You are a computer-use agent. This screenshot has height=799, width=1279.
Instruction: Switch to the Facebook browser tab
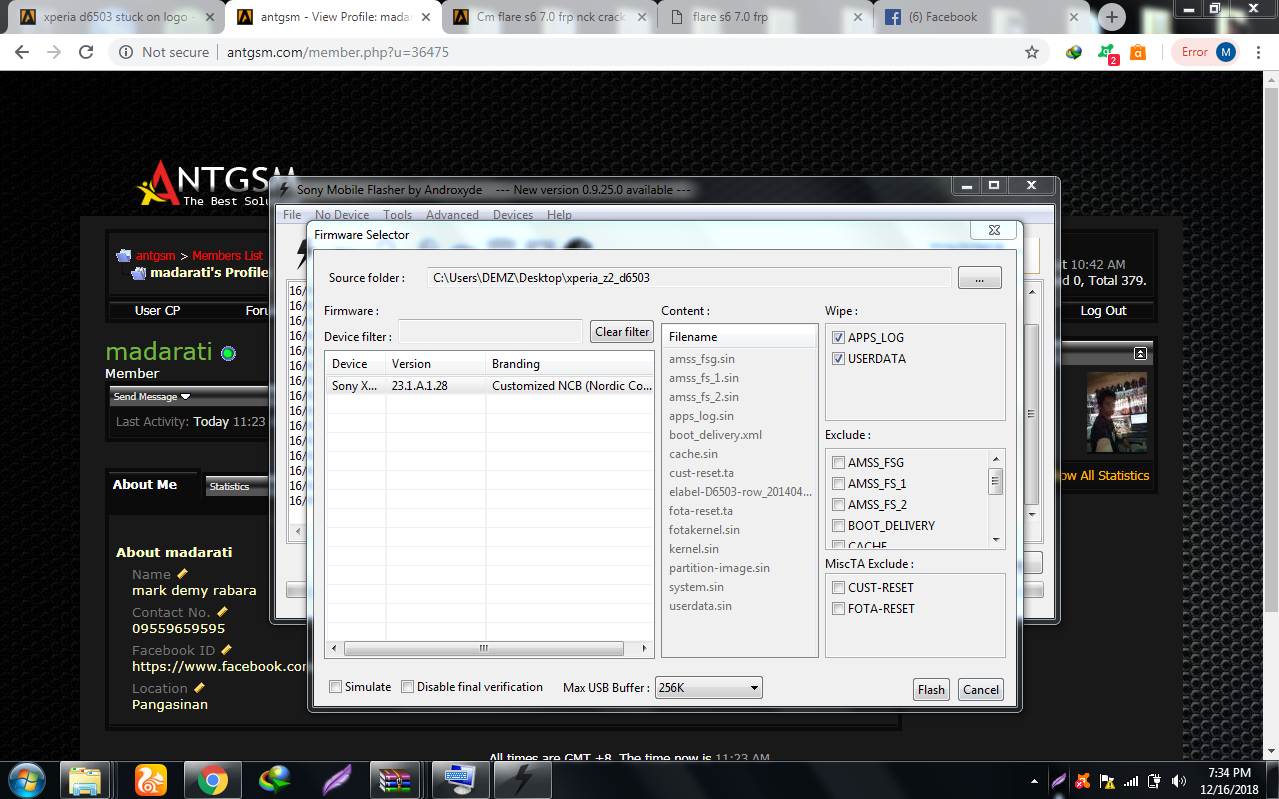pyautogui.click(x=980, y=17)
